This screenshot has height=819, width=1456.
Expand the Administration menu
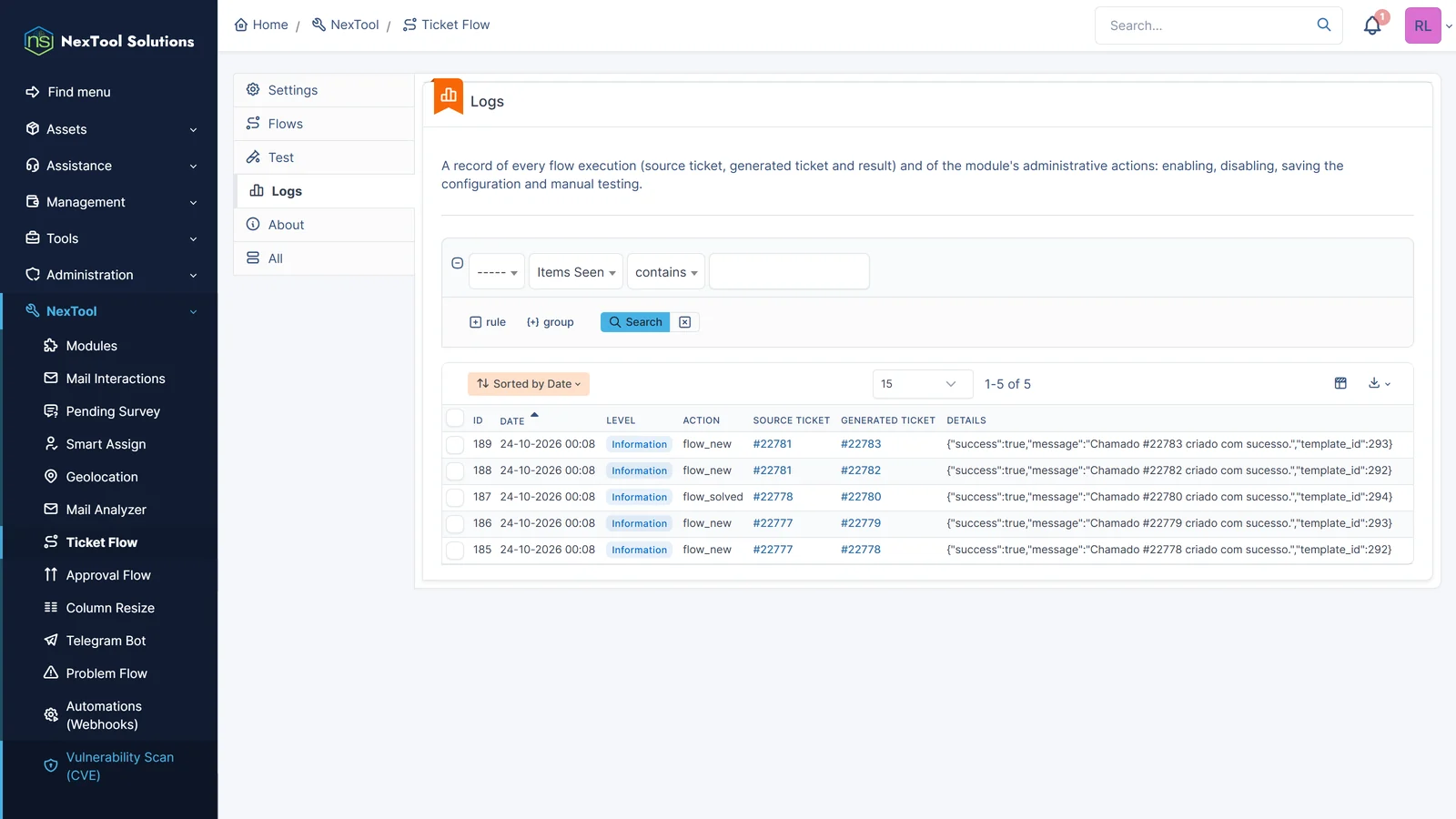click(x=109, y=275)
